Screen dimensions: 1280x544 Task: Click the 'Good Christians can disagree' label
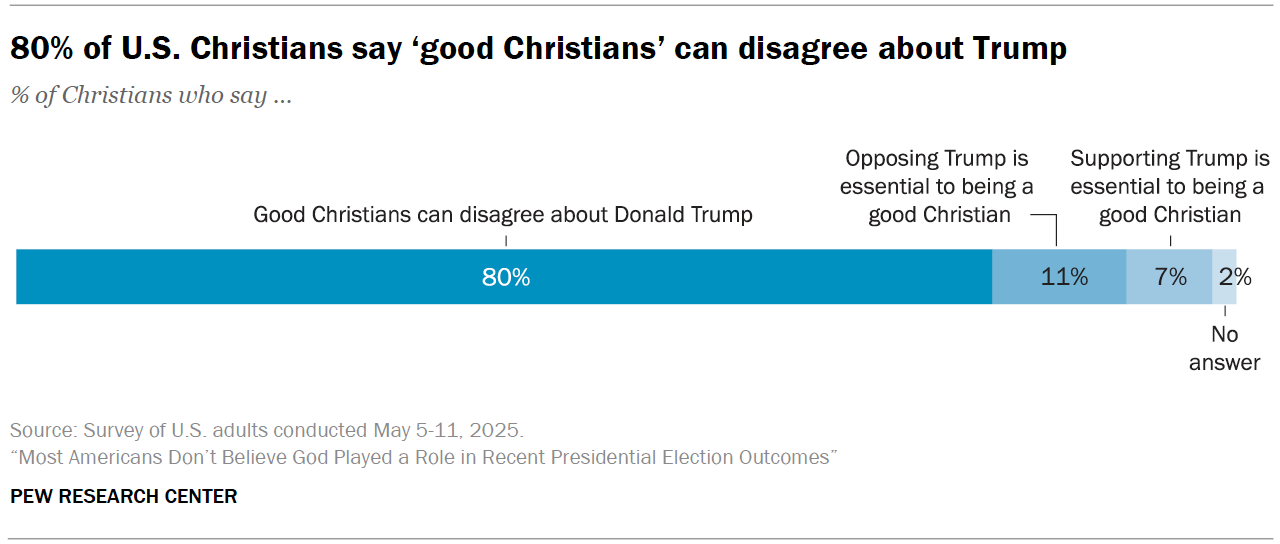click(x=502, y=214)
